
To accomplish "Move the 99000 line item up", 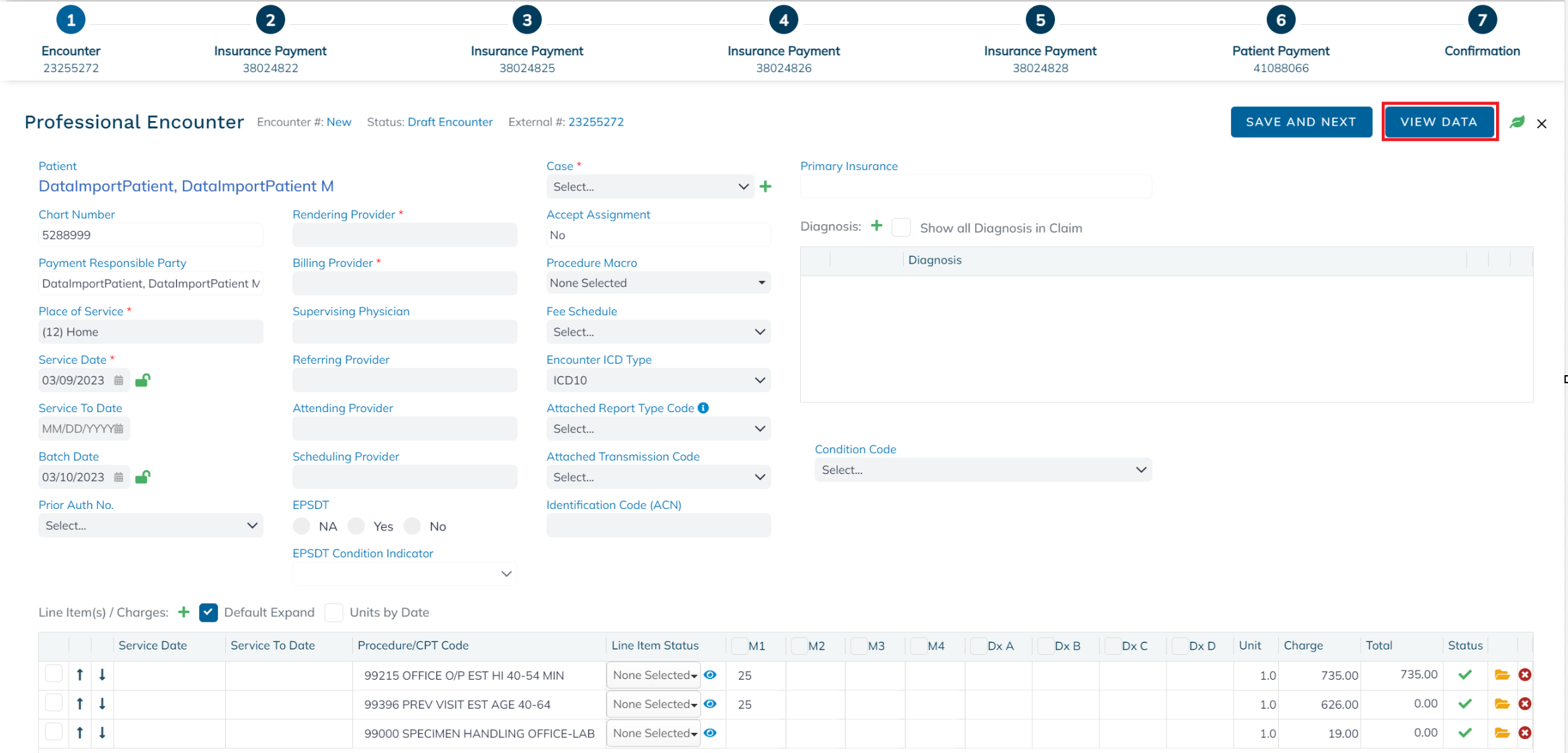I will 79,733.
